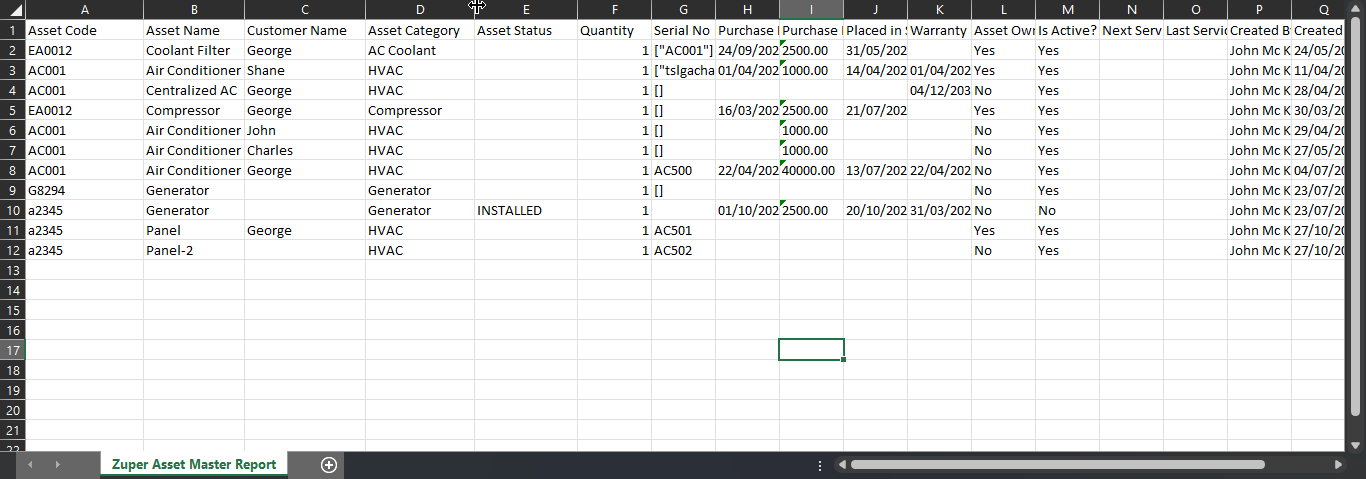Click the Select All corner triangle
The height and width of the screenshot is (479, 1366).
click(16, 9)
